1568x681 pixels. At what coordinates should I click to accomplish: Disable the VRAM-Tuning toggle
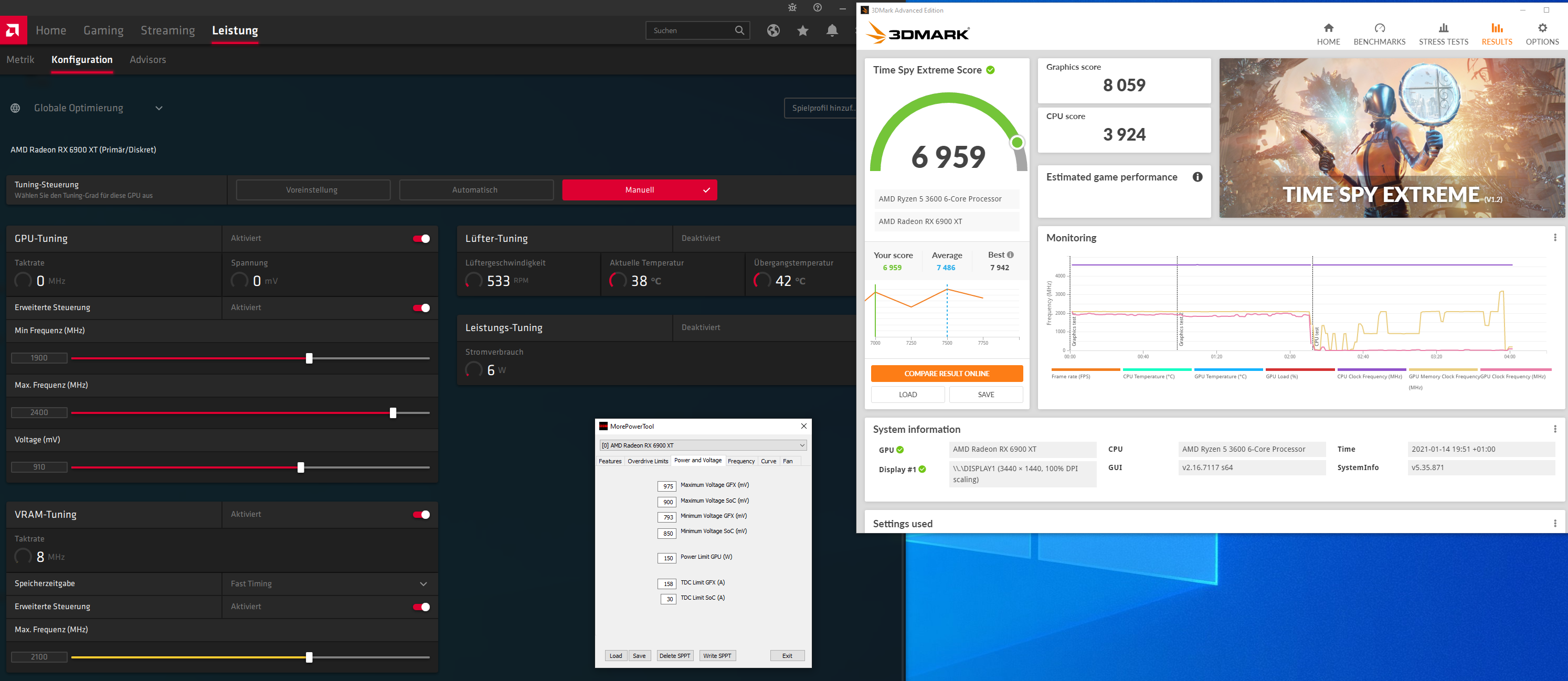click(421, 515)
